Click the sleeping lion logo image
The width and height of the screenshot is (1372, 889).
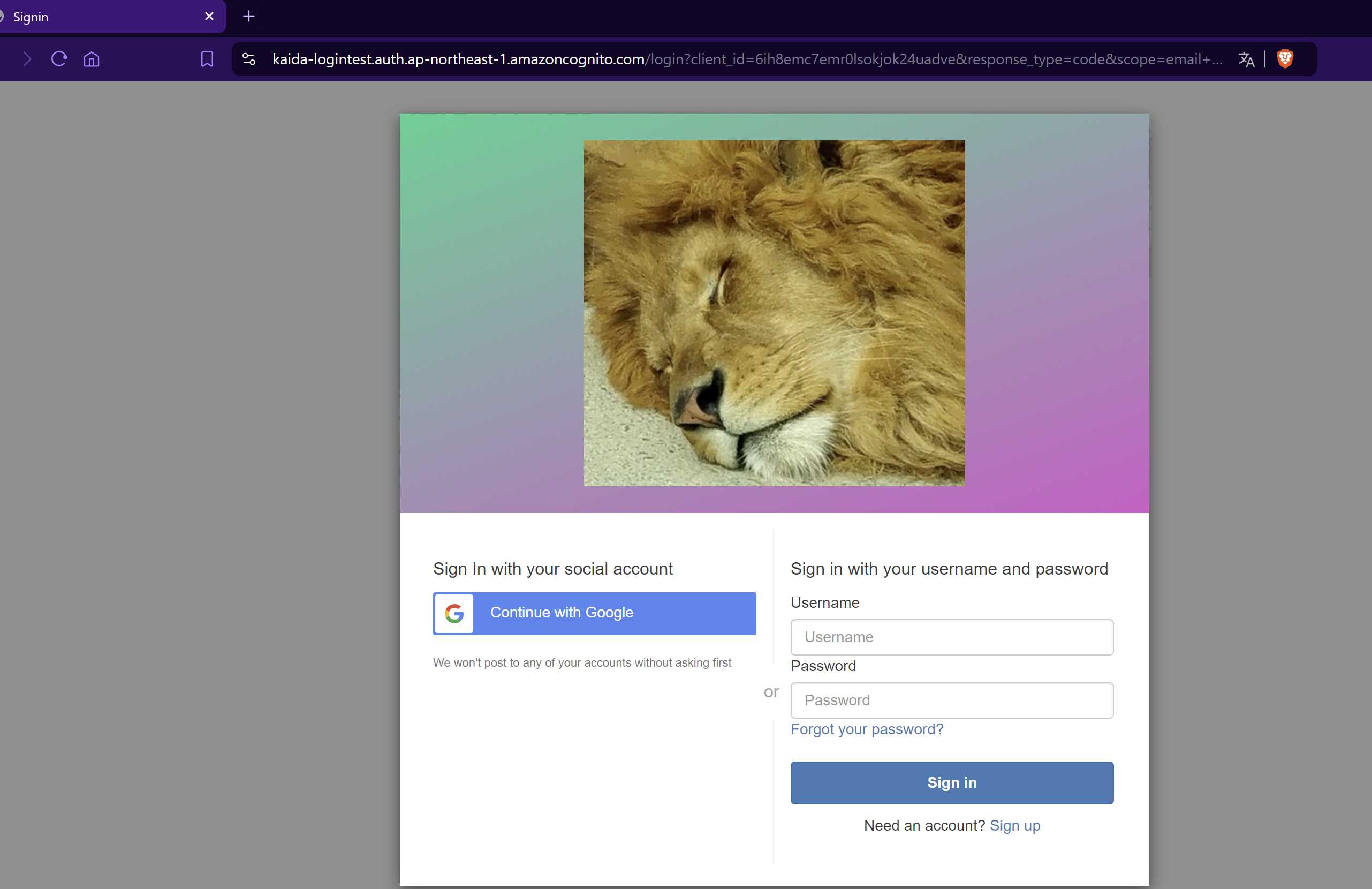(x=774, y=313)
